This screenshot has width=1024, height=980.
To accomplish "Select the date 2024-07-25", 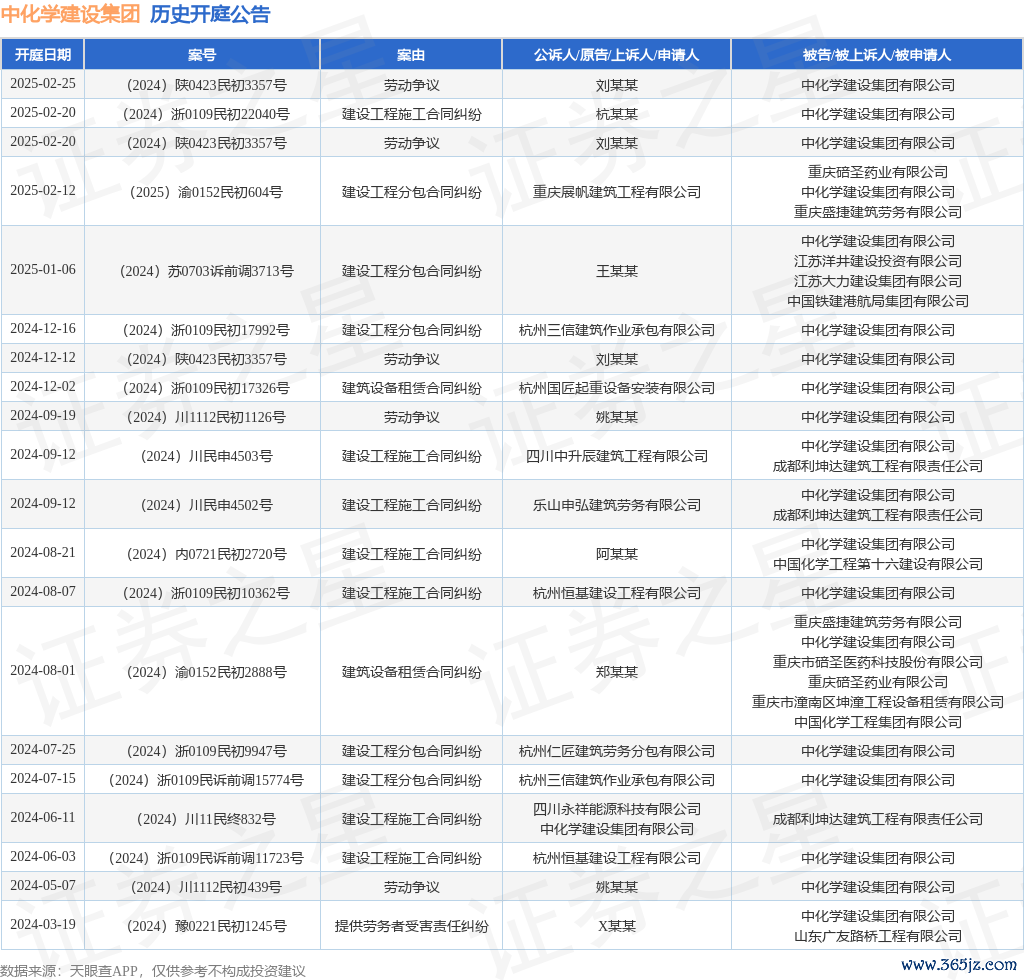I will [43, 750].
